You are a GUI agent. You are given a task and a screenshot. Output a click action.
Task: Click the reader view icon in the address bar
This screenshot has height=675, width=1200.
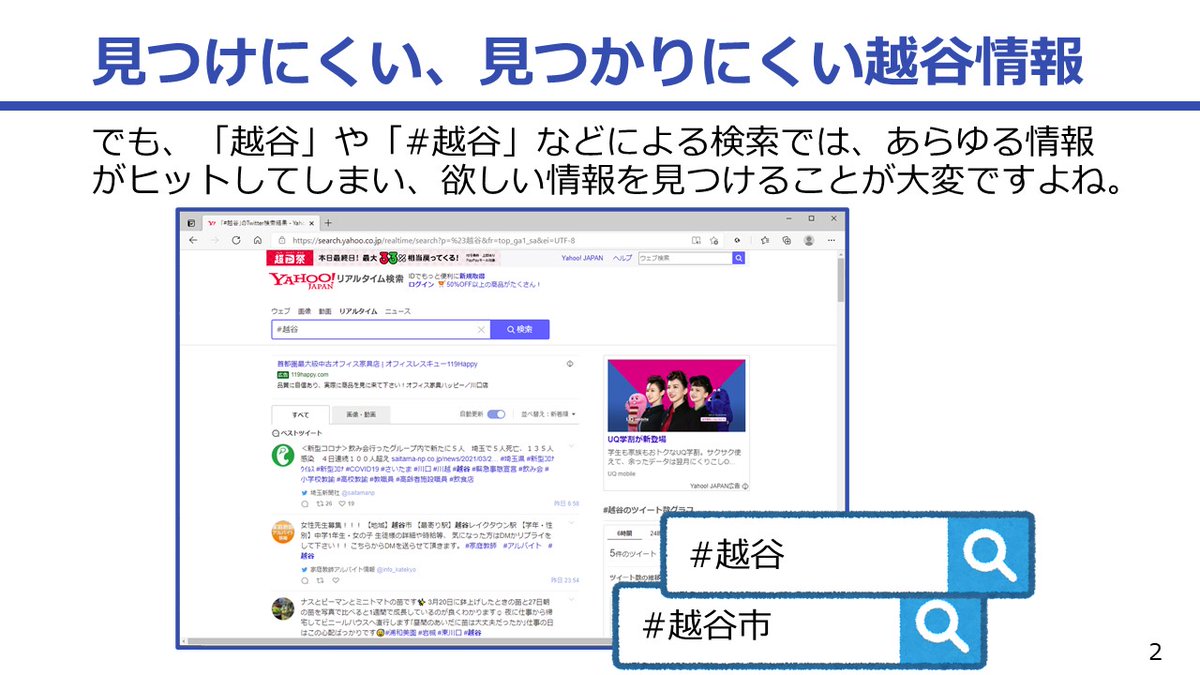[696, 240]
